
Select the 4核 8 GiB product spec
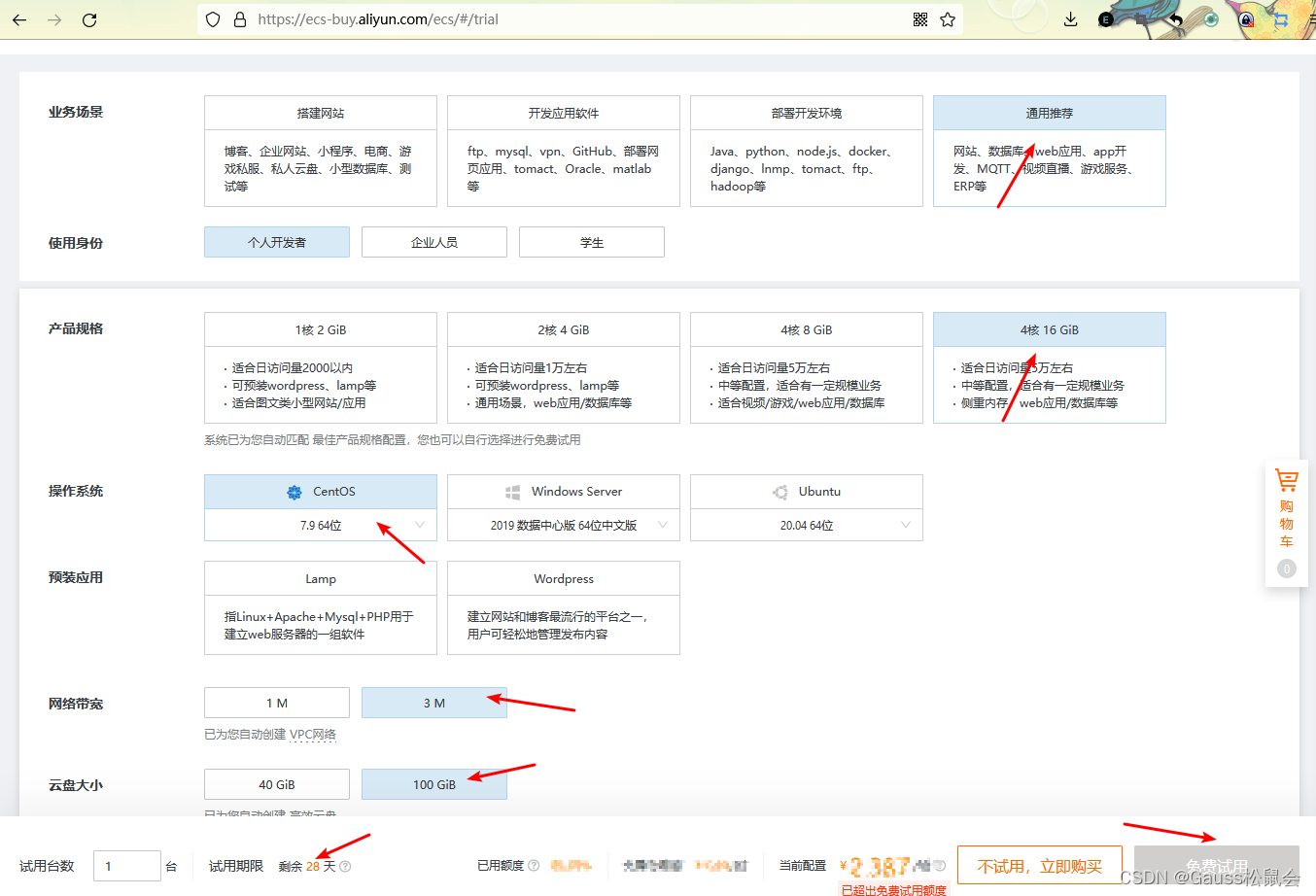807,367
